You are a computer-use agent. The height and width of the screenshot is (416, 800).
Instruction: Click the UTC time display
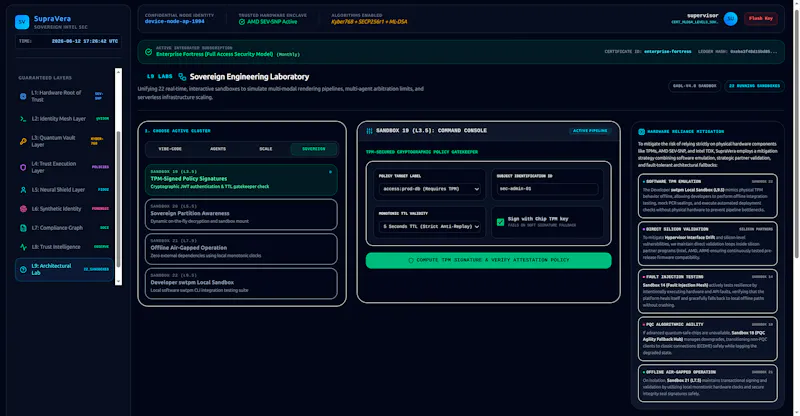[x=85, y=41]
